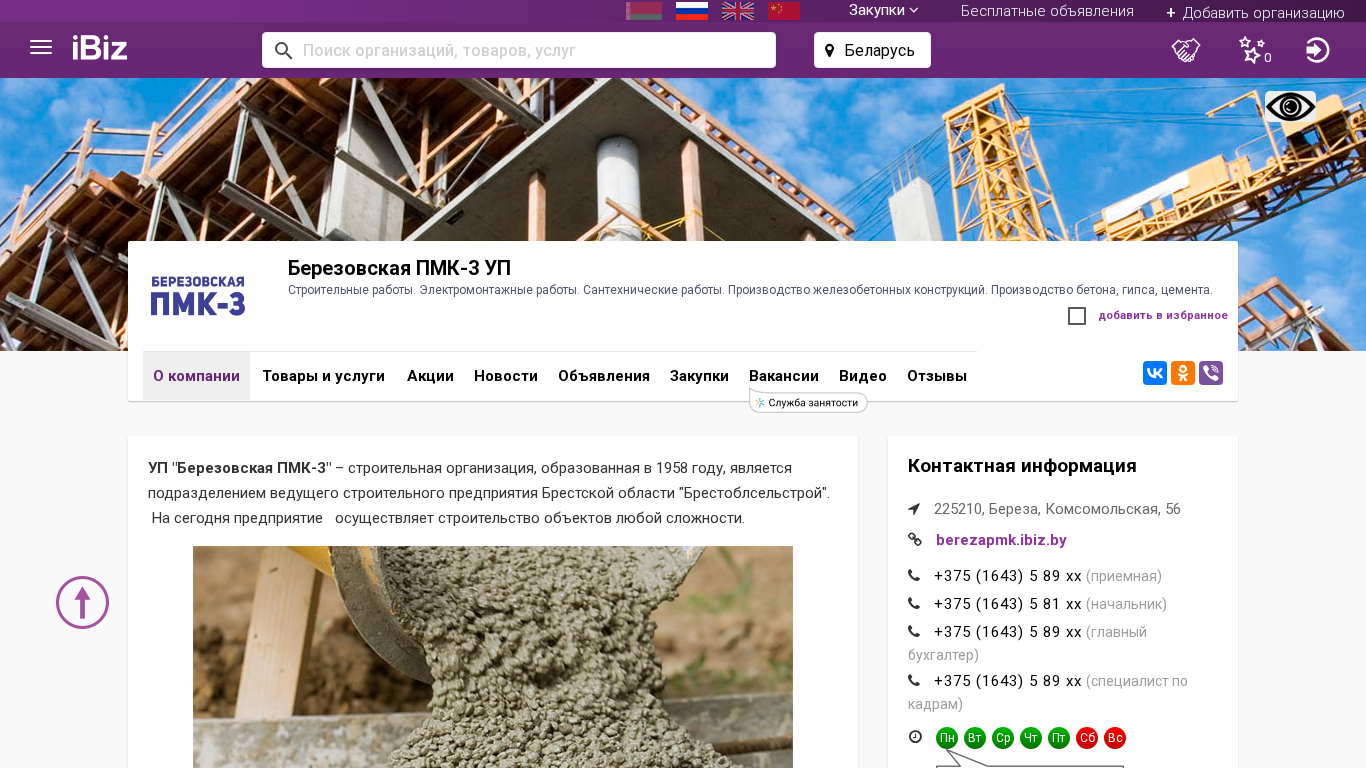Open the Вакансии tab
Screen dimensions: 1366x768
coord(784,376)
